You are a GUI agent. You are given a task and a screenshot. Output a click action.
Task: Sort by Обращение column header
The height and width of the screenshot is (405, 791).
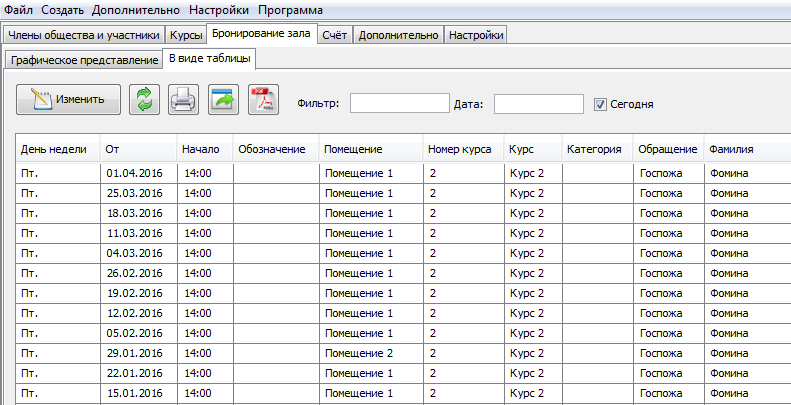click(668, 149)
